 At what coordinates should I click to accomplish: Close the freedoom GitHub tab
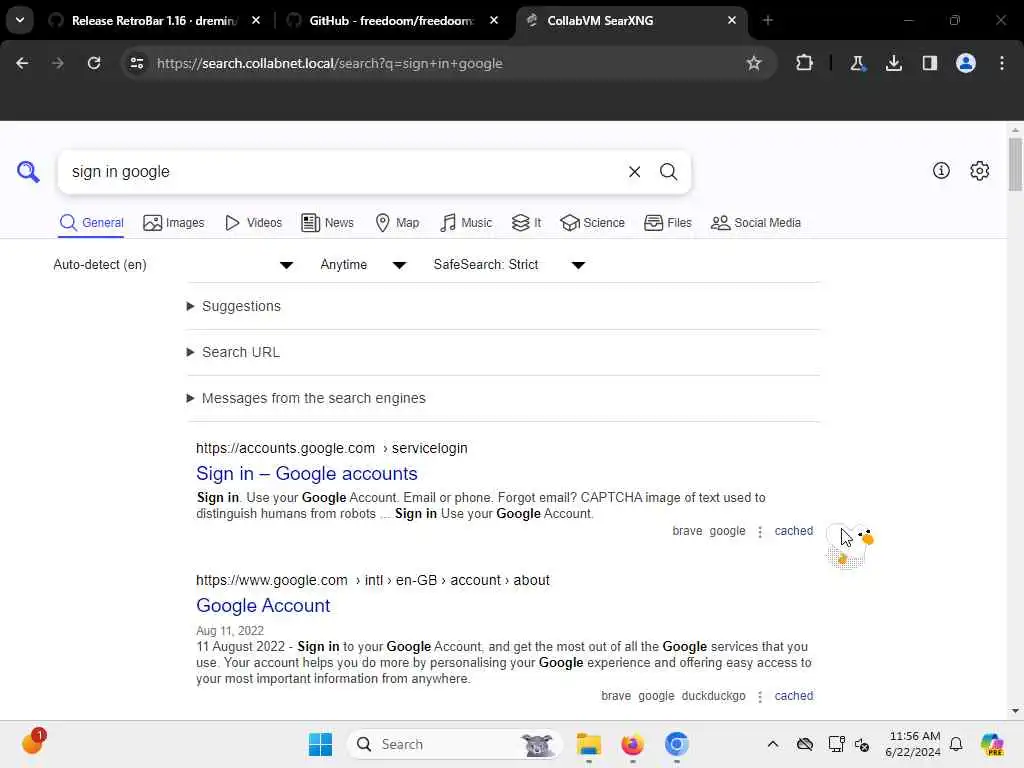(494, 20)
